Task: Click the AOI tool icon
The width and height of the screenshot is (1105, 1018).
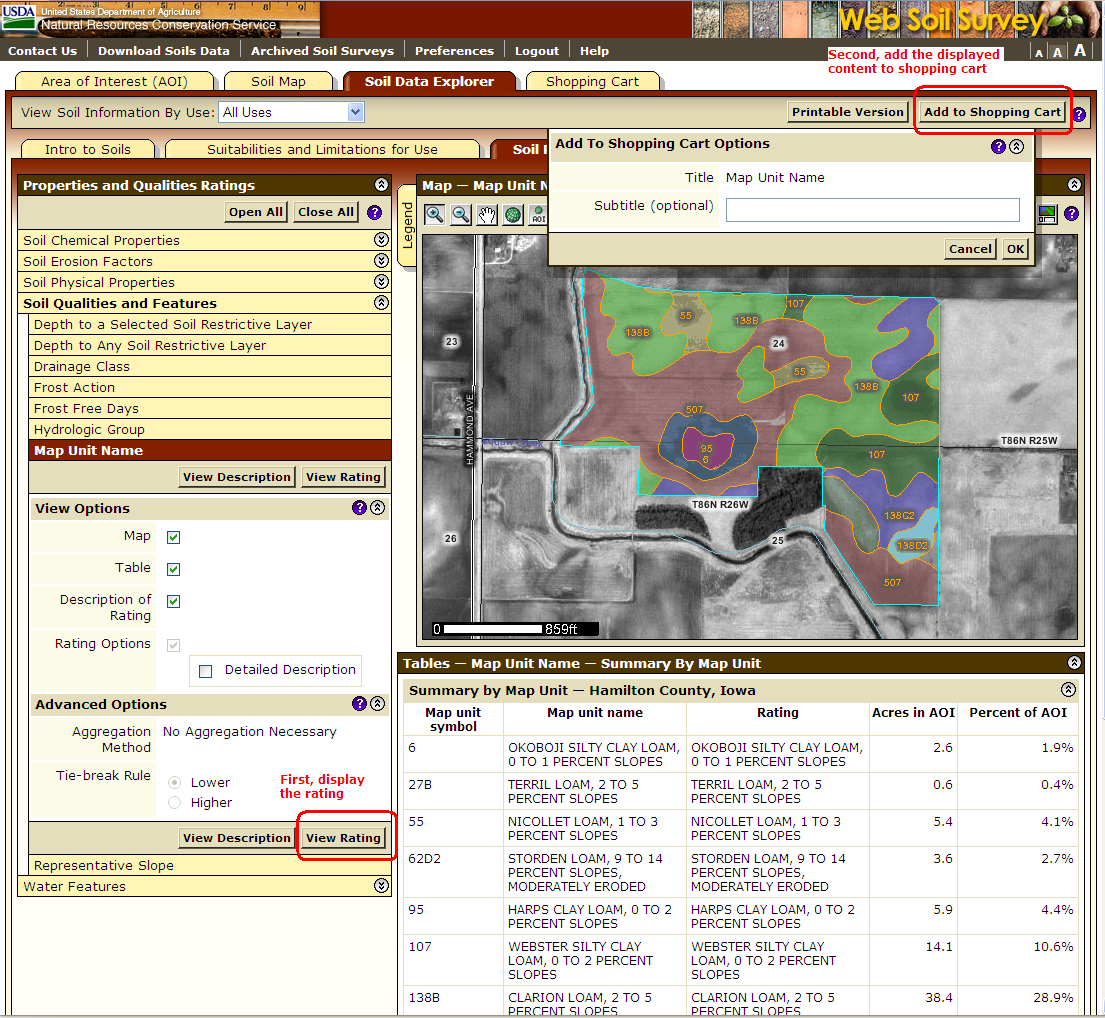Action: [x=538, y=215]
